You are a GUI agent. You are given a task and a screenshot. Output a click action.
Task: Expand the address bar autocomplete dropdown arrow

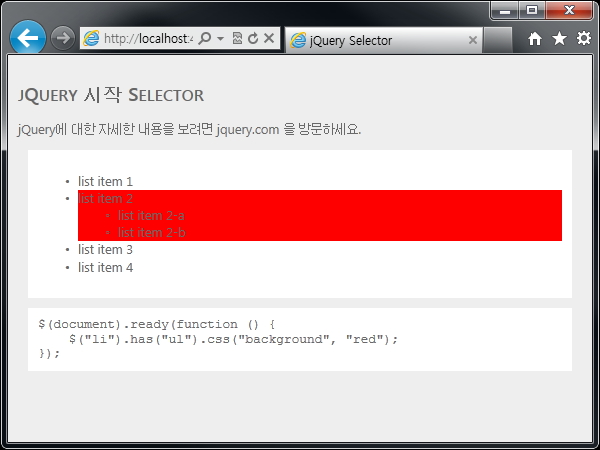point(220,38)
